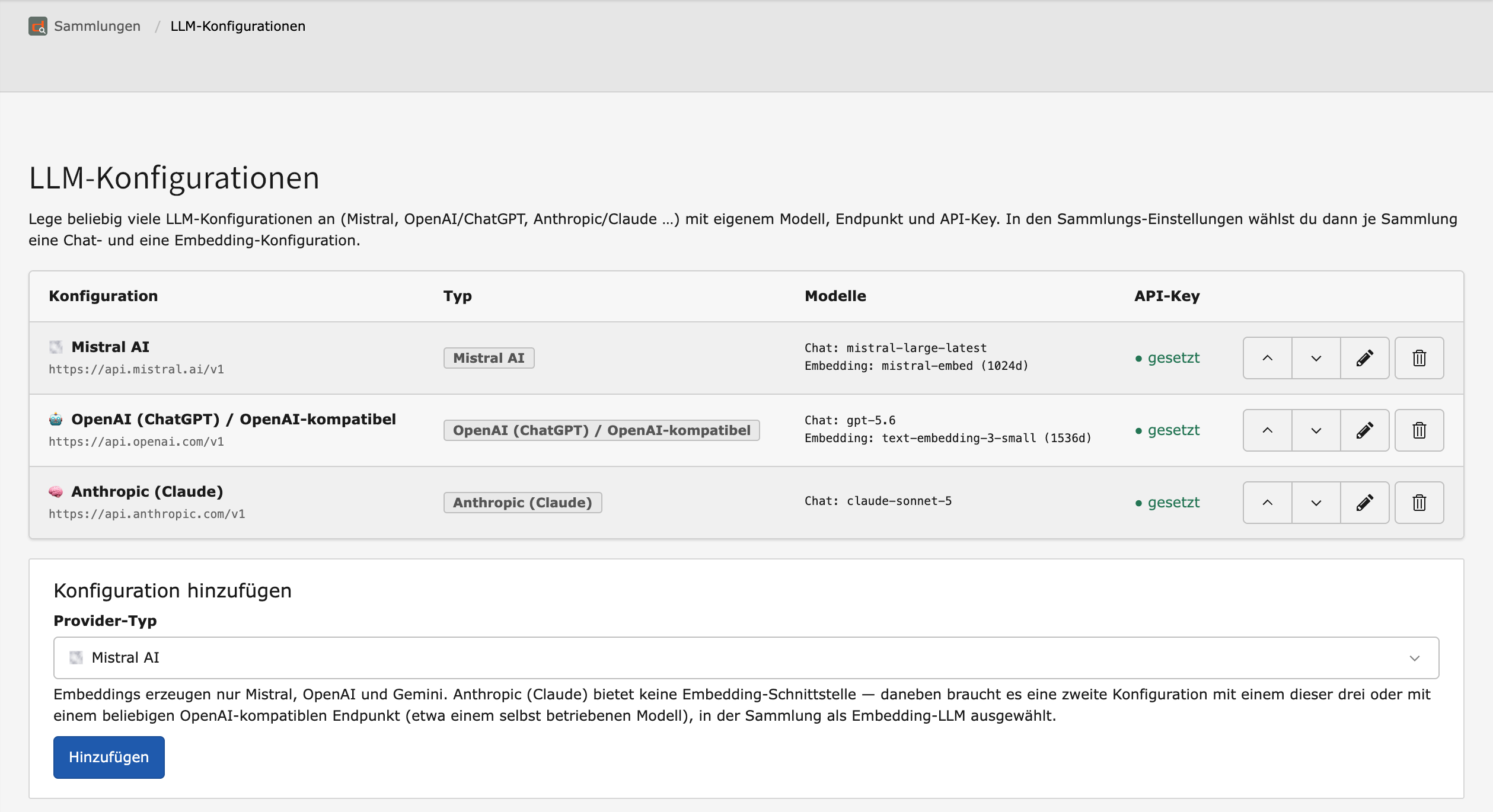This screenshot has height=812, width=1493.
Task: Click the Anthropic row brain icon
Action: (x=56, y=491)
